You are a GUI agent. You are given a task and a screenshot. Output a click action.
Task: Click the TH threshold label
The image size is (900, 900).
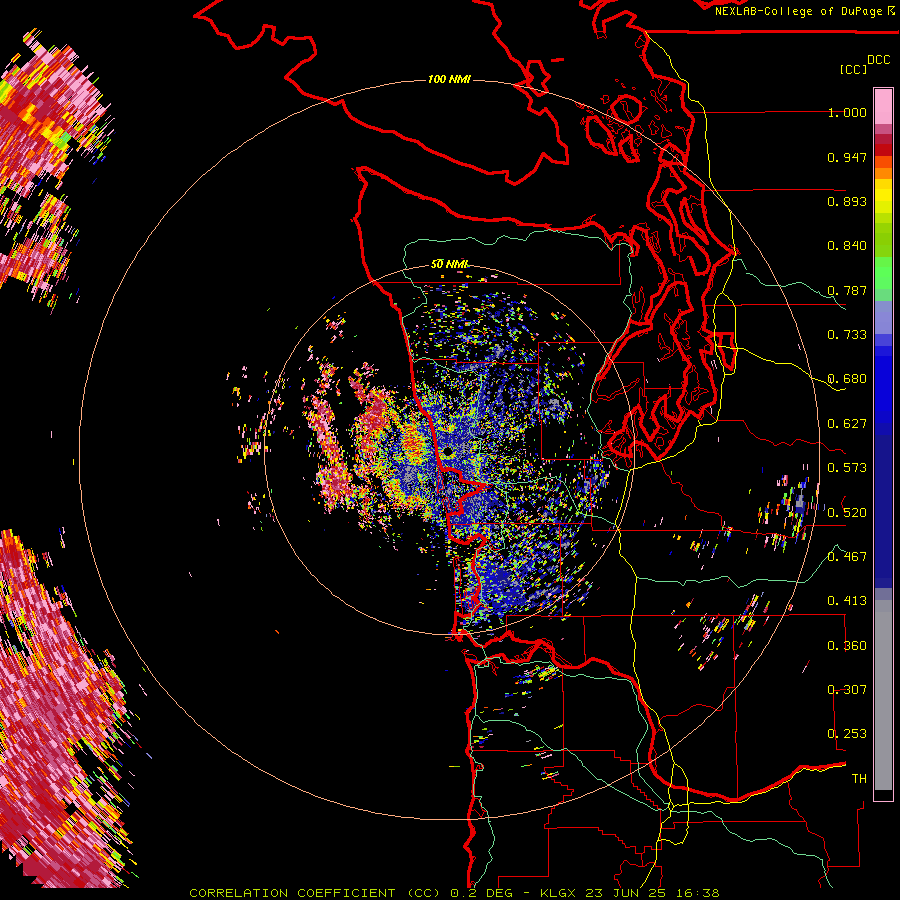pos(859,778)
